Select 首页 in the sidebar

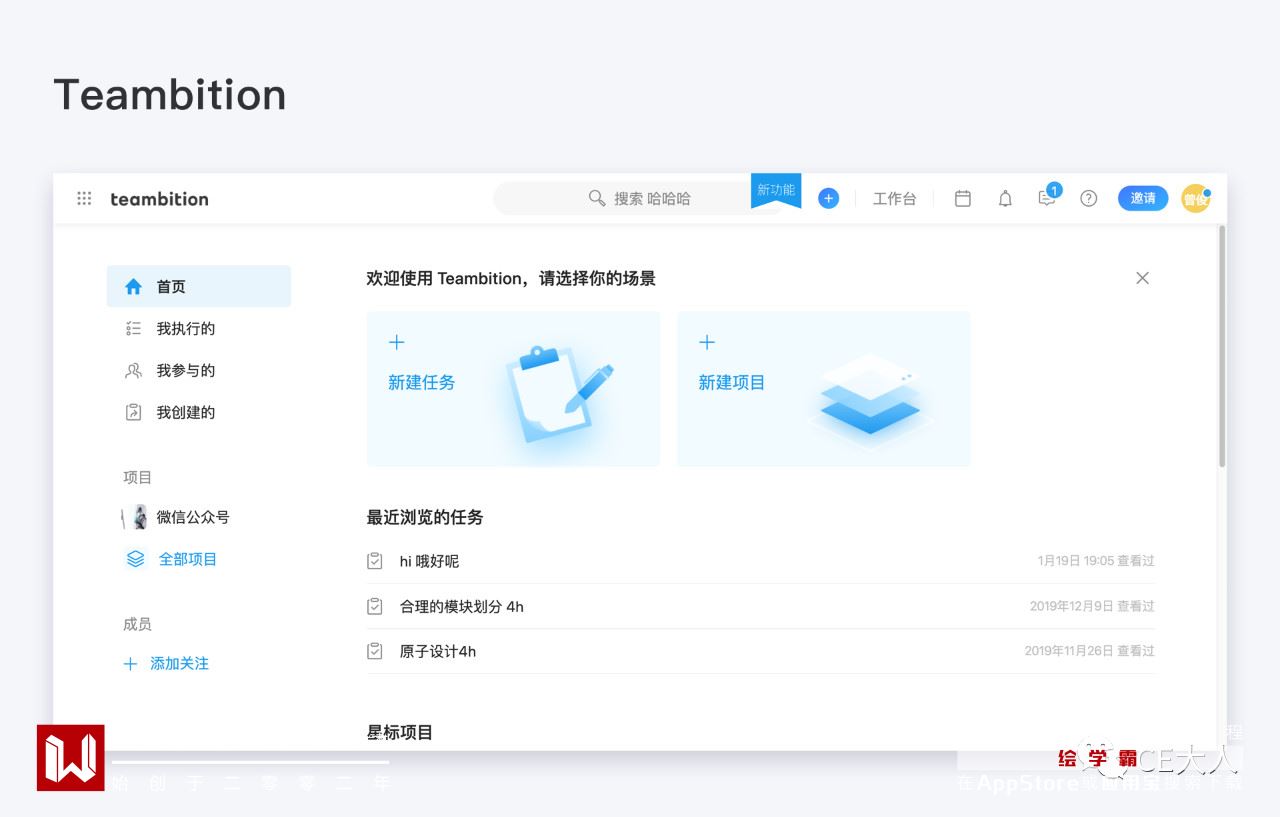(198, 286)
